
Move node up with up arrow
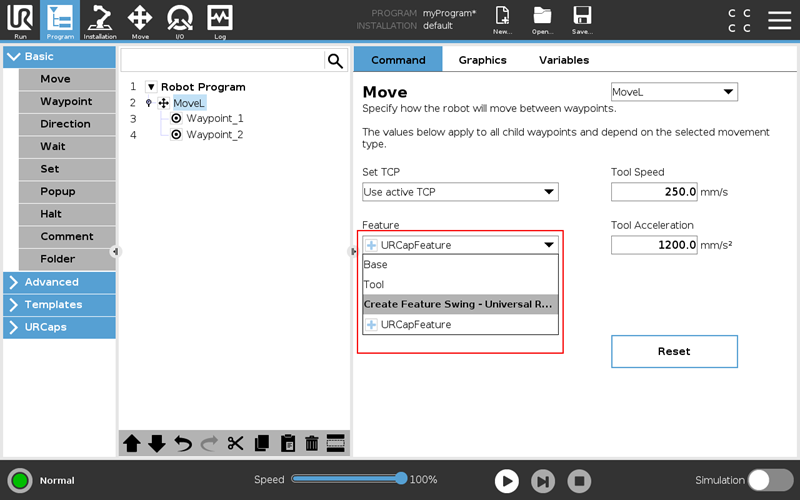tap(132, 443)
